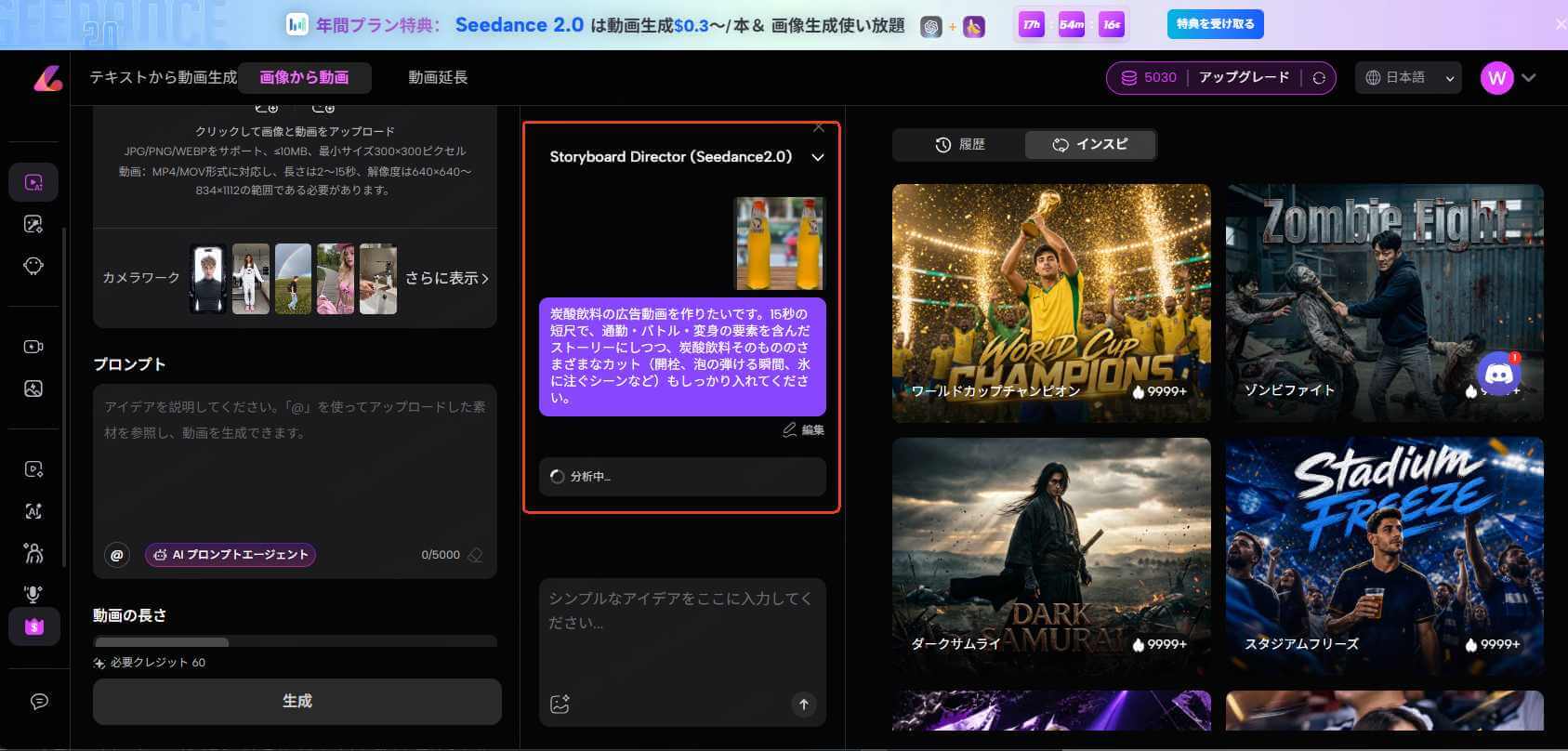Send the idea with arrow button
The image size is (1568, 751).
click(x=804, y=705)
